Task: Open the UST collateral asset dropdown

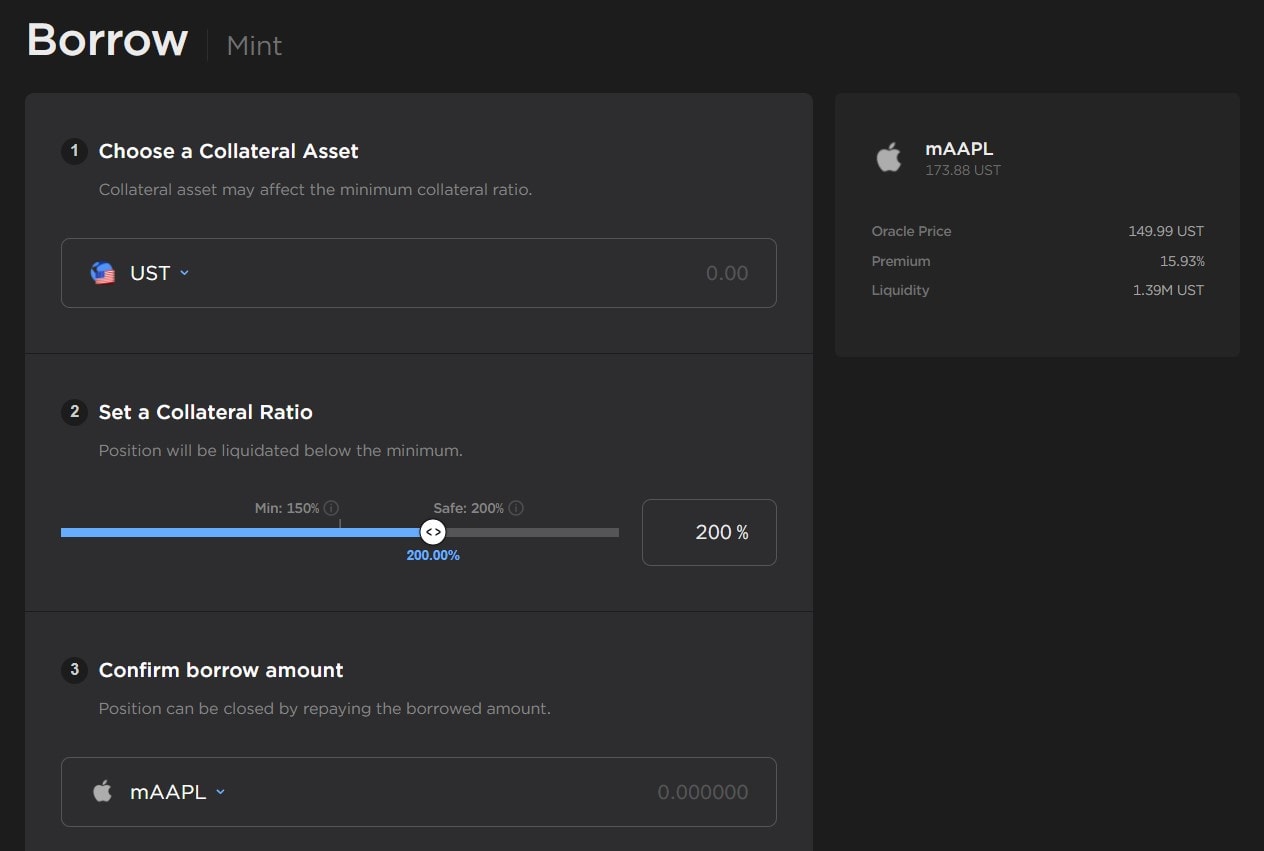Action: click(159, 273)
